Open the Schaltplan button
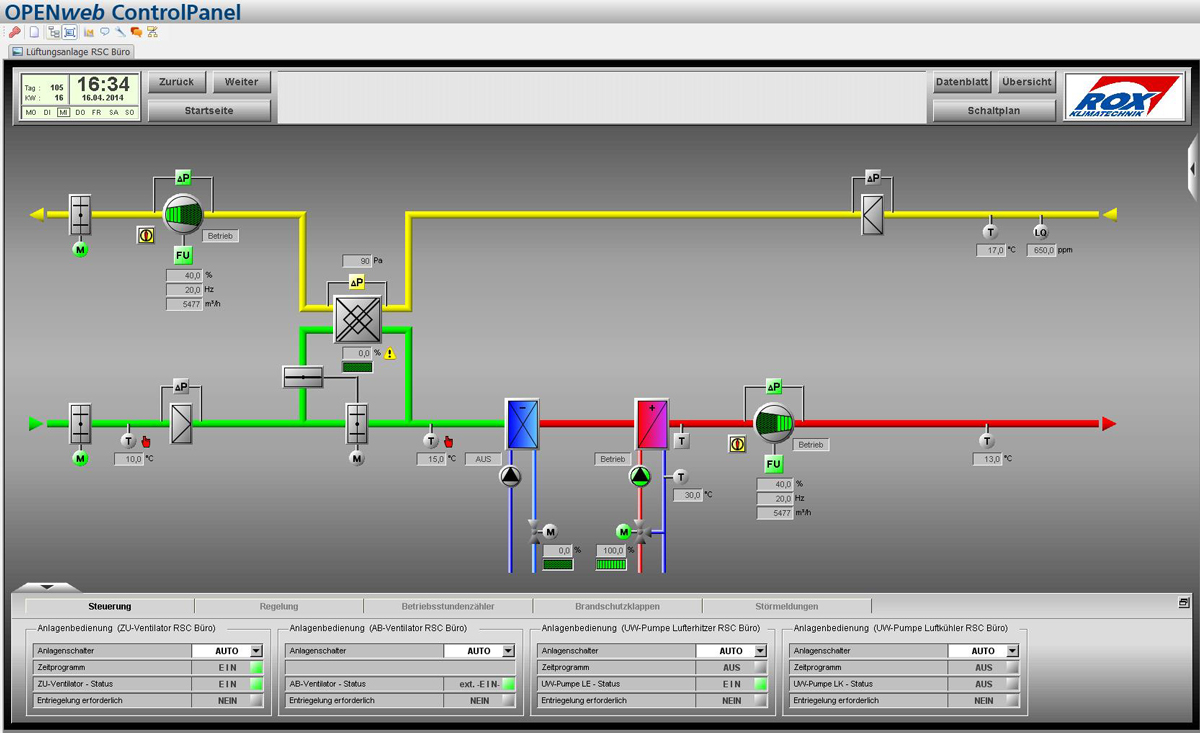 coord(993,110)
